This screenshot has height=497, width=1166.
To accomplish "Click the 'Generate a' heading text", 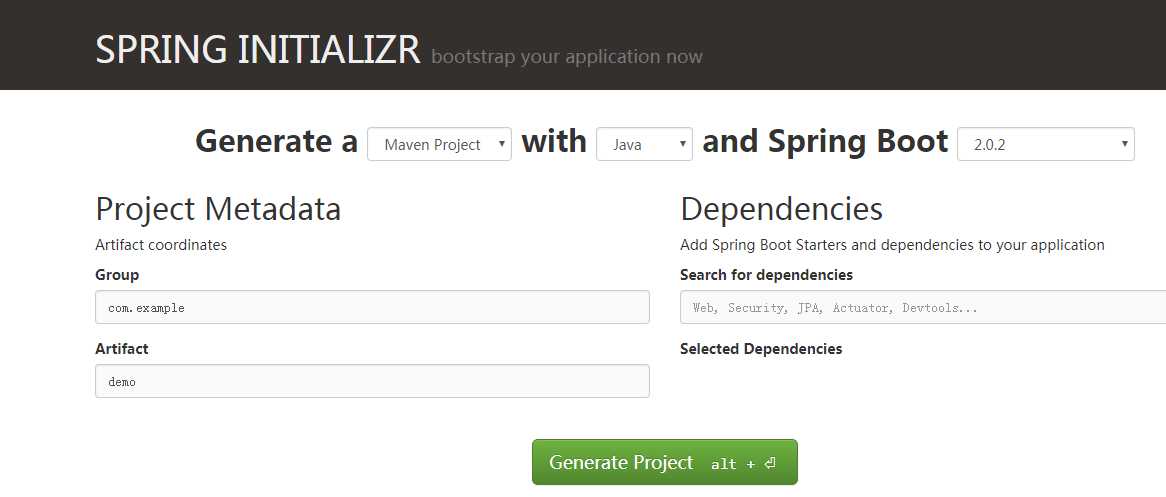I will 276,142.
